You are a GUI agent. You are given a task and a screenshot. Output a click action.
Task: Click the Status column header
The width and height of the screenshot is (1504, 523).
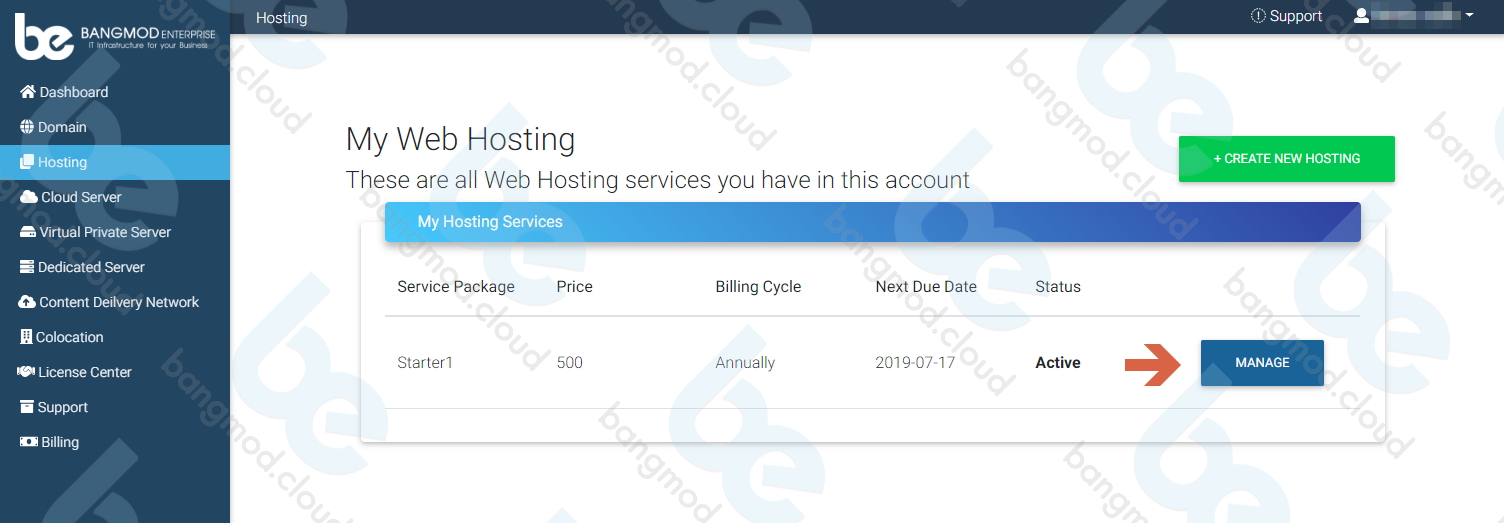(1058, 287)
